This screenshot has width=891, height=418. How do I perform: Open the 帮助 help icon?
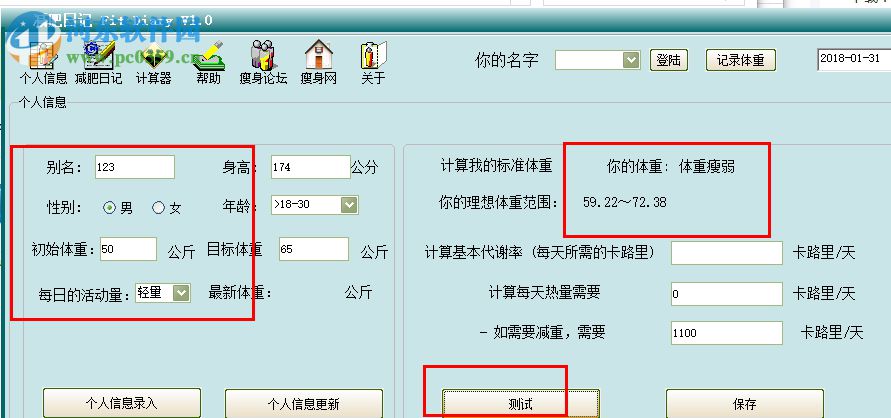209,62
